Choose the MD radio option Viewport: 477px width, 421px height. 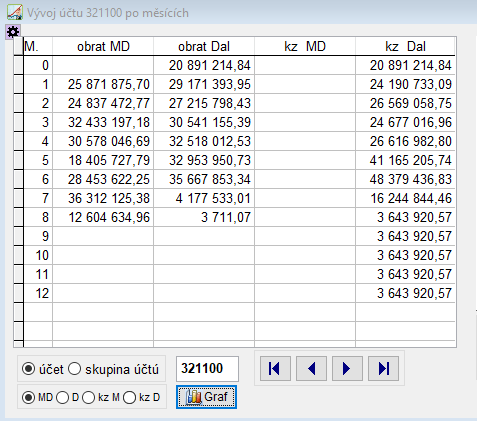pyautogui.click(x=28, y=397)
